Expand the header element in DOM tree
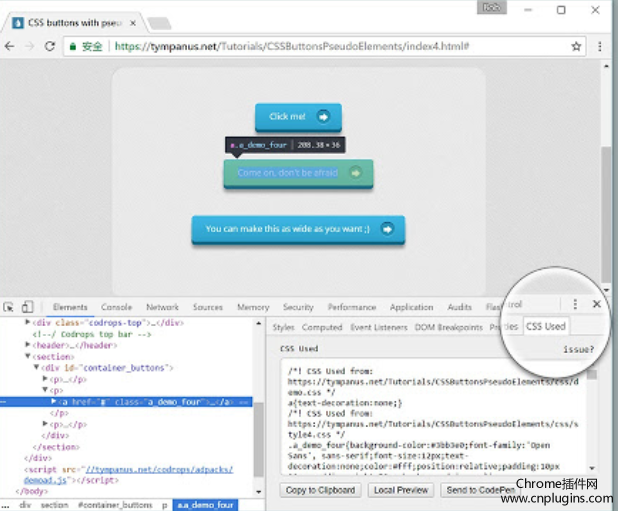This screenshot has width=618, height=511. [29, 344]
